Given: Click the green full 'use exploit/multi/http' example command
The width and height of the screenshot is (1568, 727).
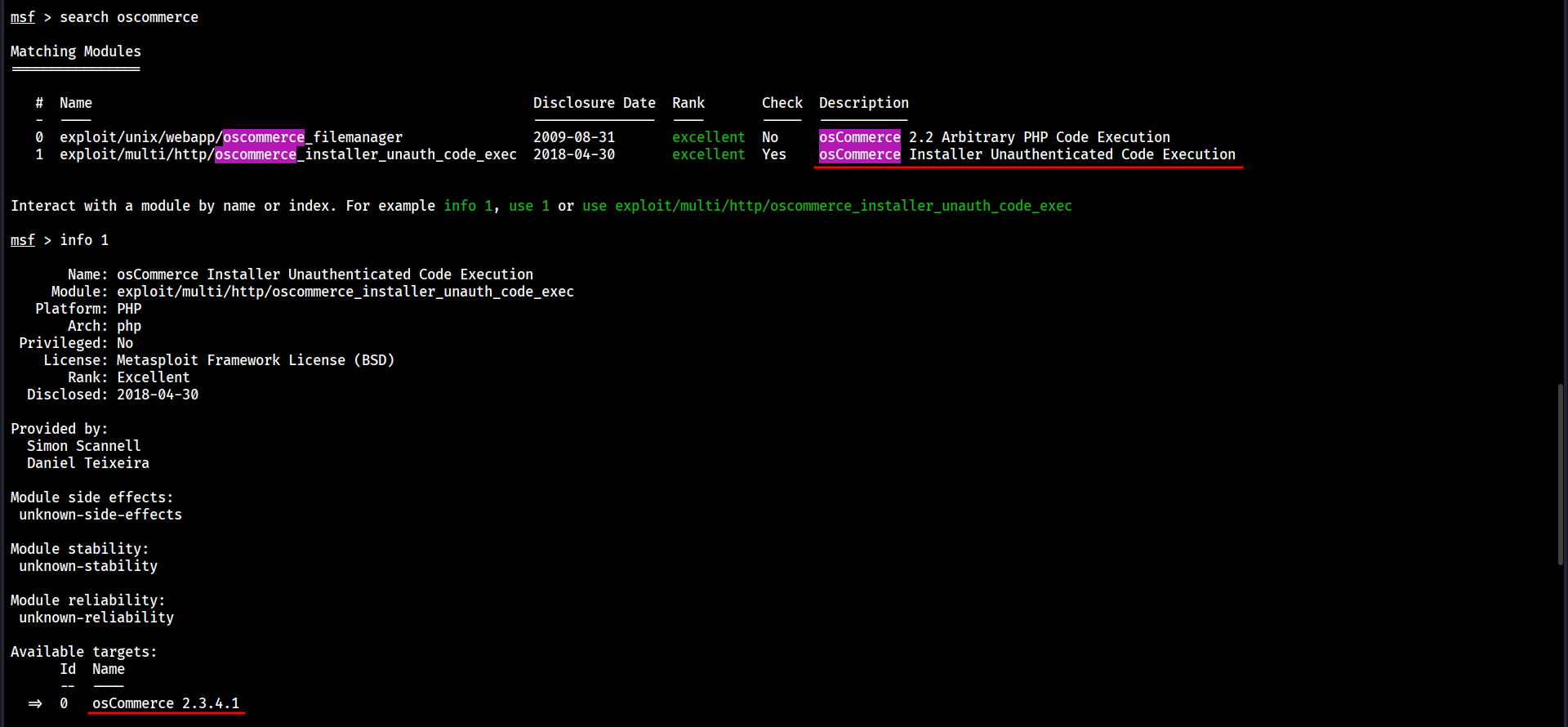Looking at the screenshot, I should (x=826, y=206).
